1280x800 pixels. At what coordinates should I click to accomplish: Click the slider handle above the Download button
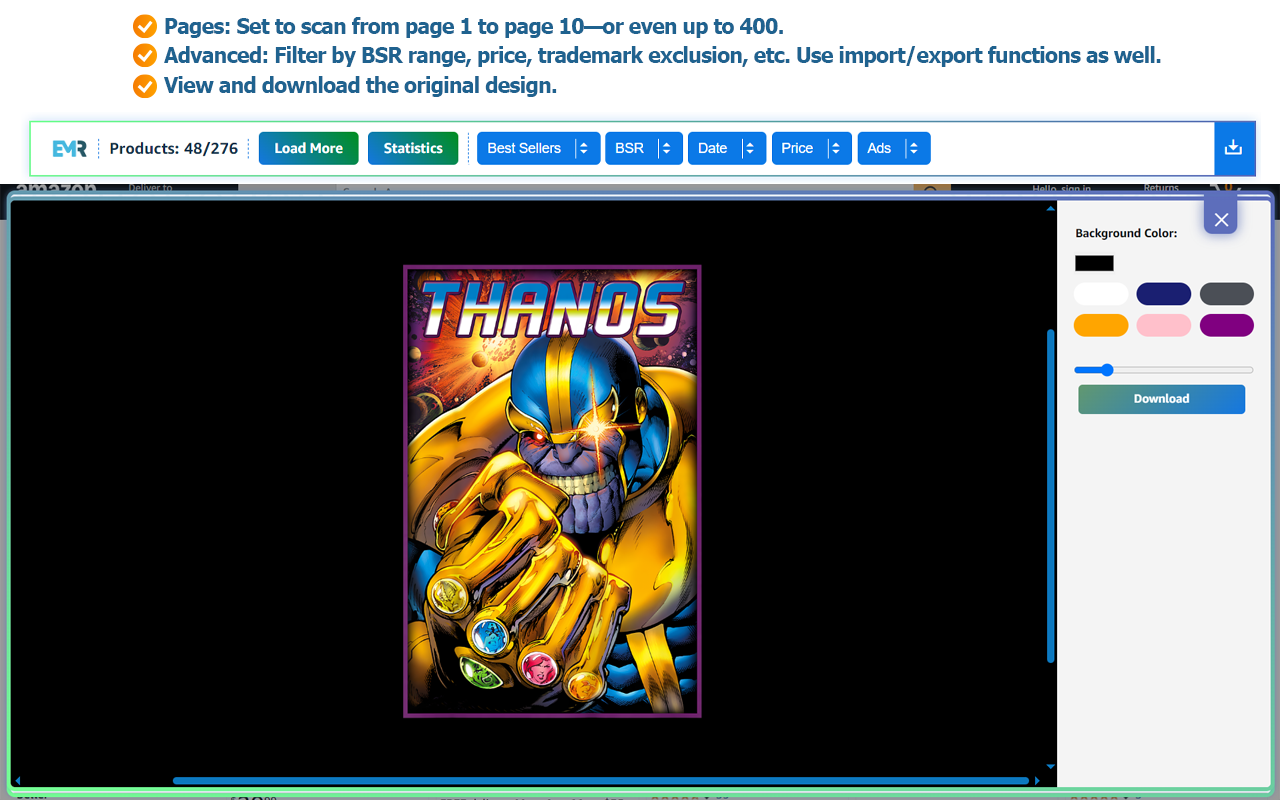pyautogui.click(x=1107, y=370)
